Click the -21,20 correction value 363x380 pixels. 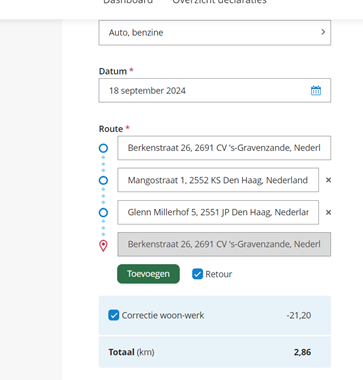299,315
